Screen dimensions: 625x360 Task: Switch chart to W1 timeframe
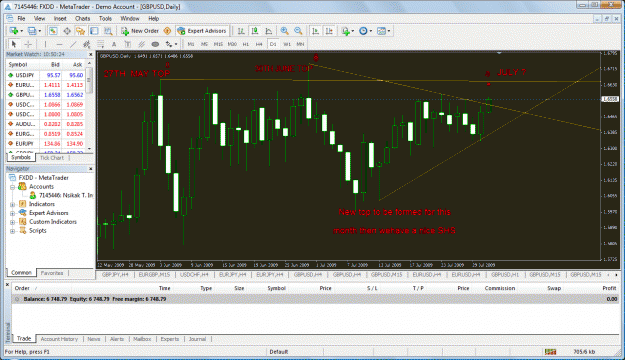click(x=287, y=44)
